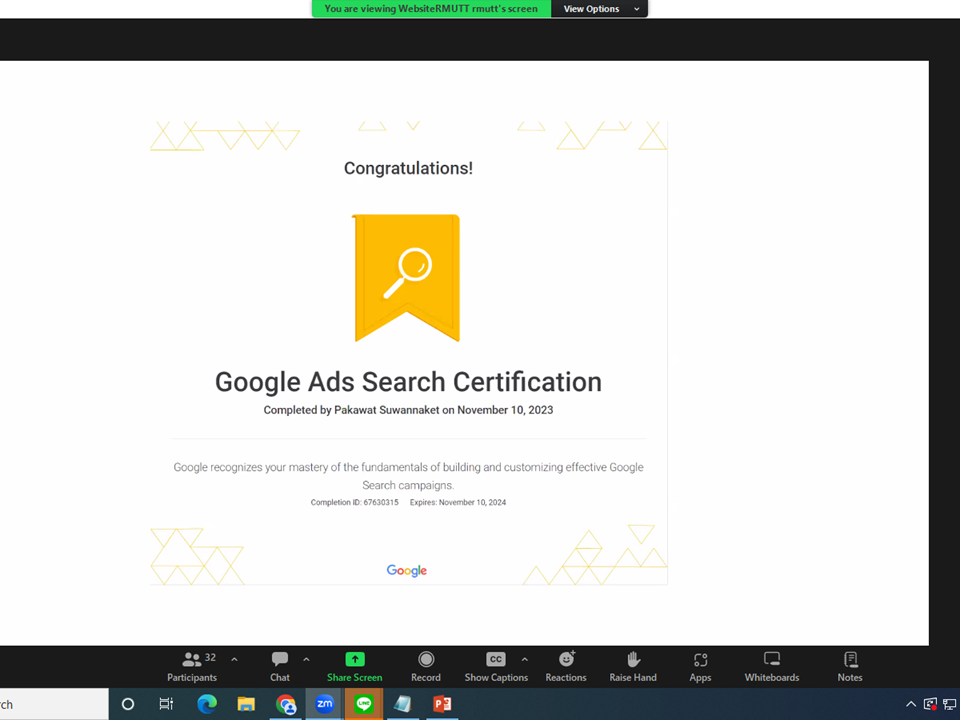
Task: Open File Explorer from the taskbar
Action: (x=246, y=704)
